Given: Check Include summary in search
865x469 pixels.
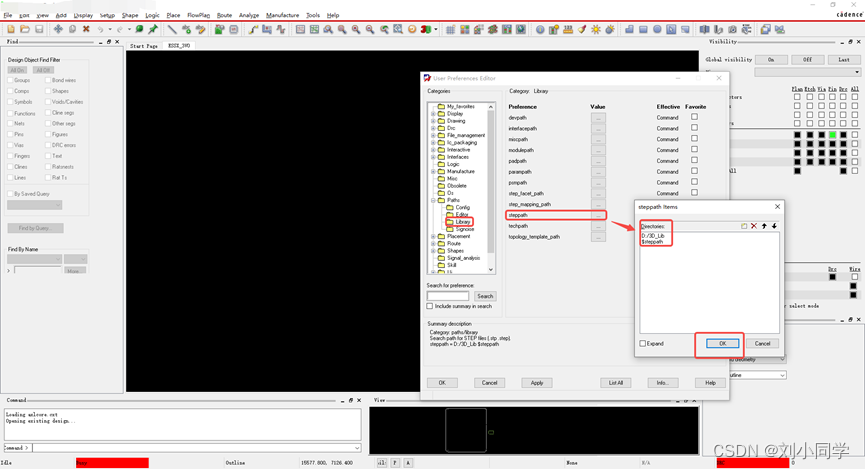Looking at the screenshot, I should 431,306.
